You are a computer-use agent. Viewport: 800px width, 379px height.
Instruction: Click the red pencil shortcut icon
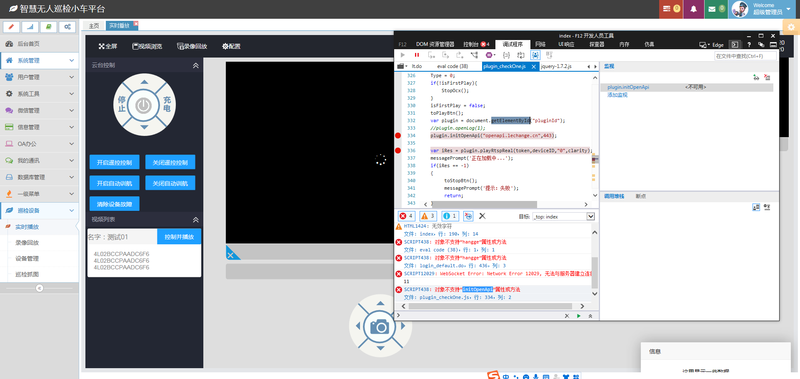click(x=11, y=27)
